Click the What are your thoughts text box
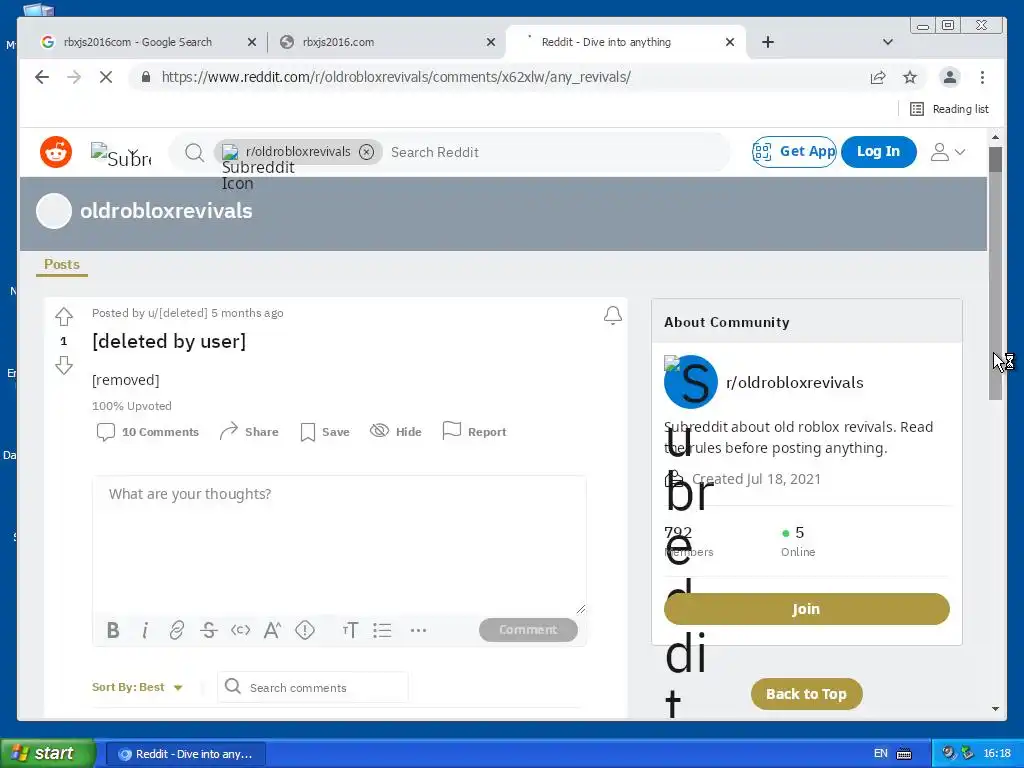The width and height of the screenshot is (1024, 768). coord(339,544)
